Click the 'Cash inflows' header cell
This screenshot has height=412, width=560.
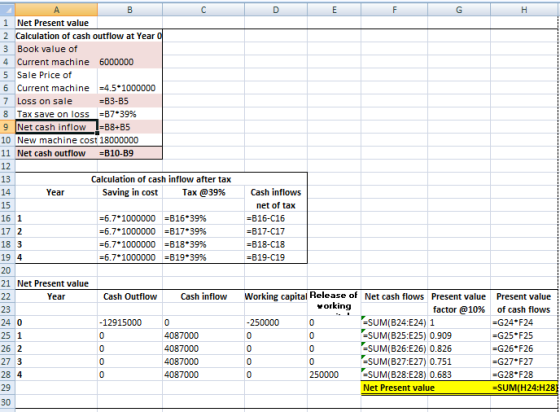pos(276,192)
